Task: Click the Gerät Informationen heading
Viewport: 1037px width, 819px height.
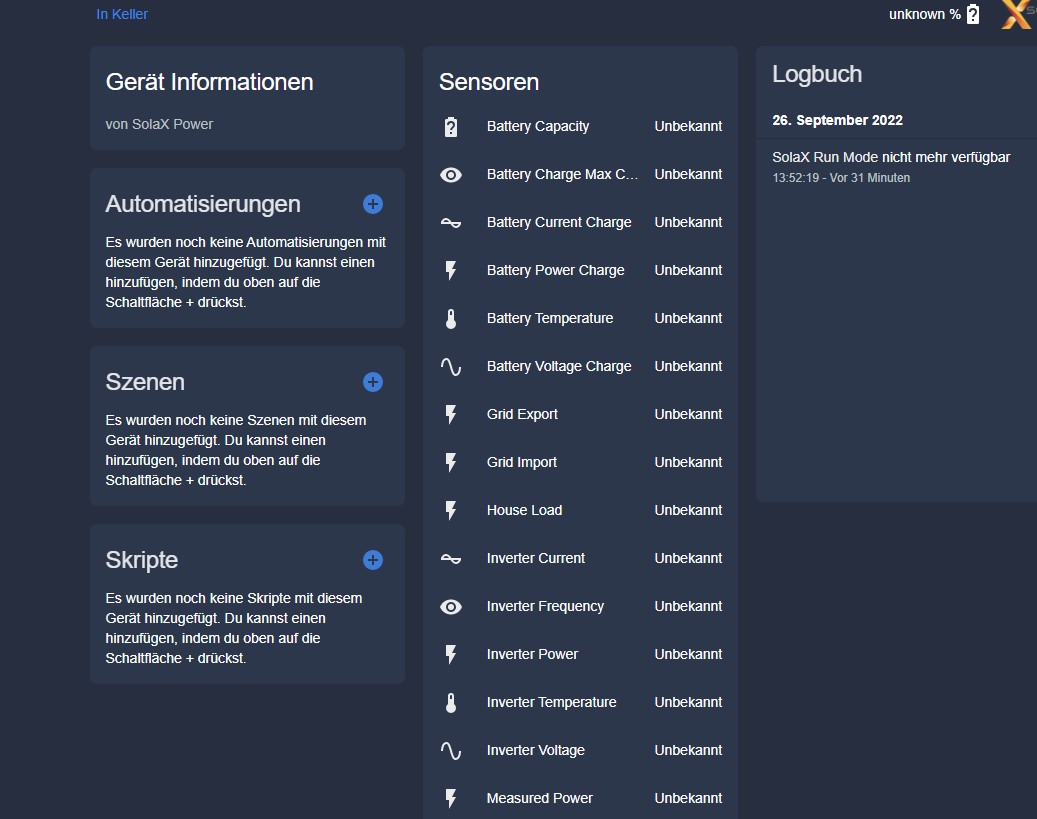Action: point(210,82)
